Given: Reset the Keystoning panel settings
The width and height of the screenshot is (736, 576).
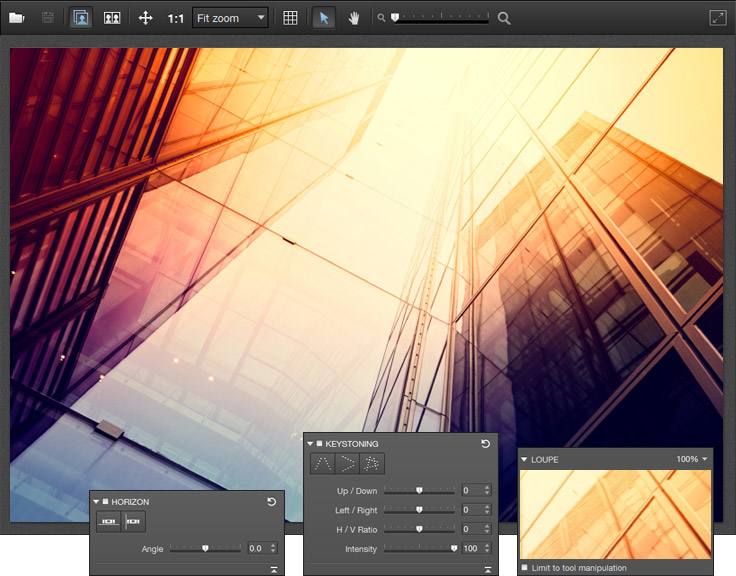Looking at the screenshot, I should pyautogui.click(x=486, y=443).
